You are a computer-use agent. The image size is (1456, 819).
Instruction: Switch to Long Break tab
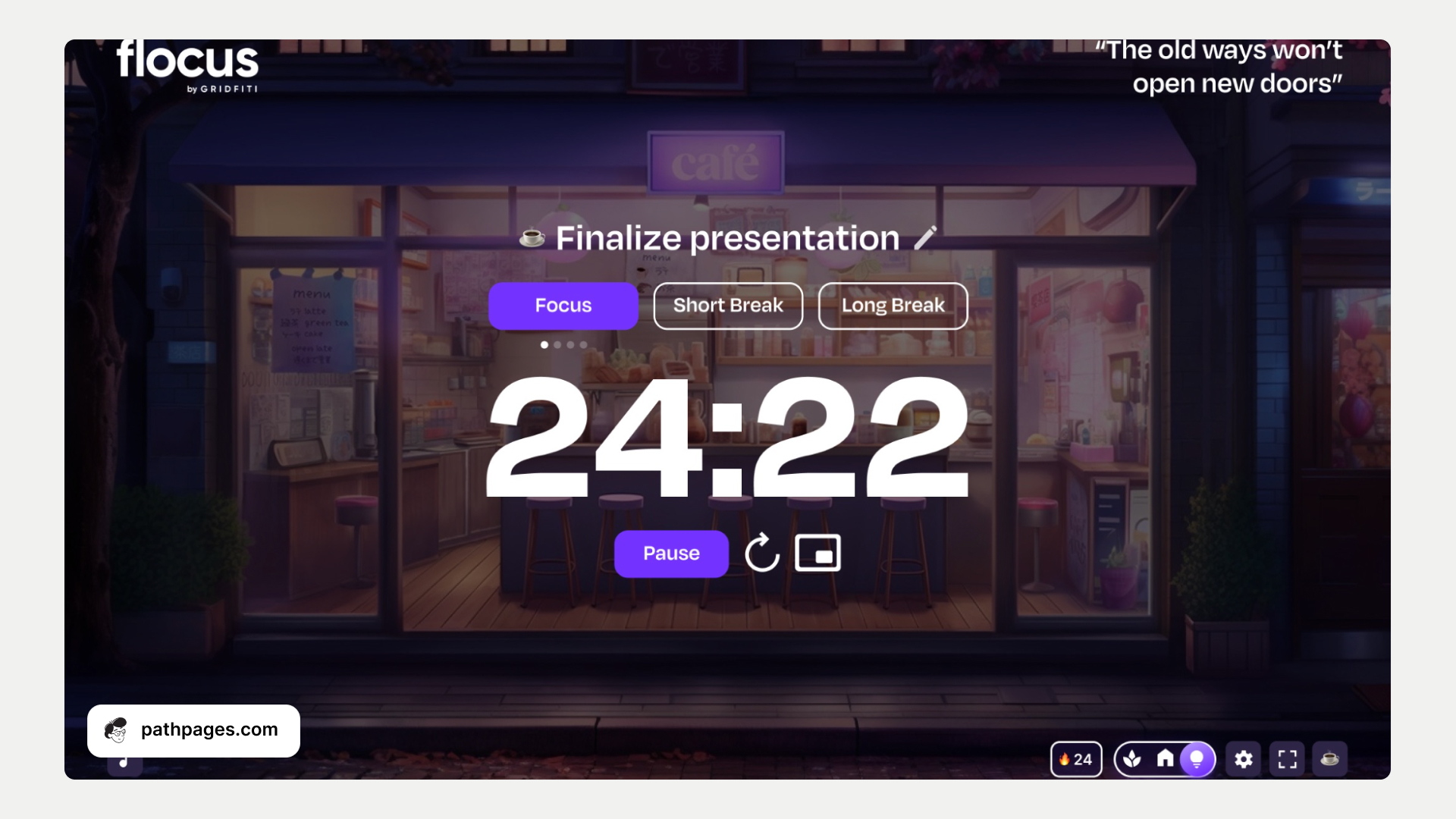(x=893, y=306)
